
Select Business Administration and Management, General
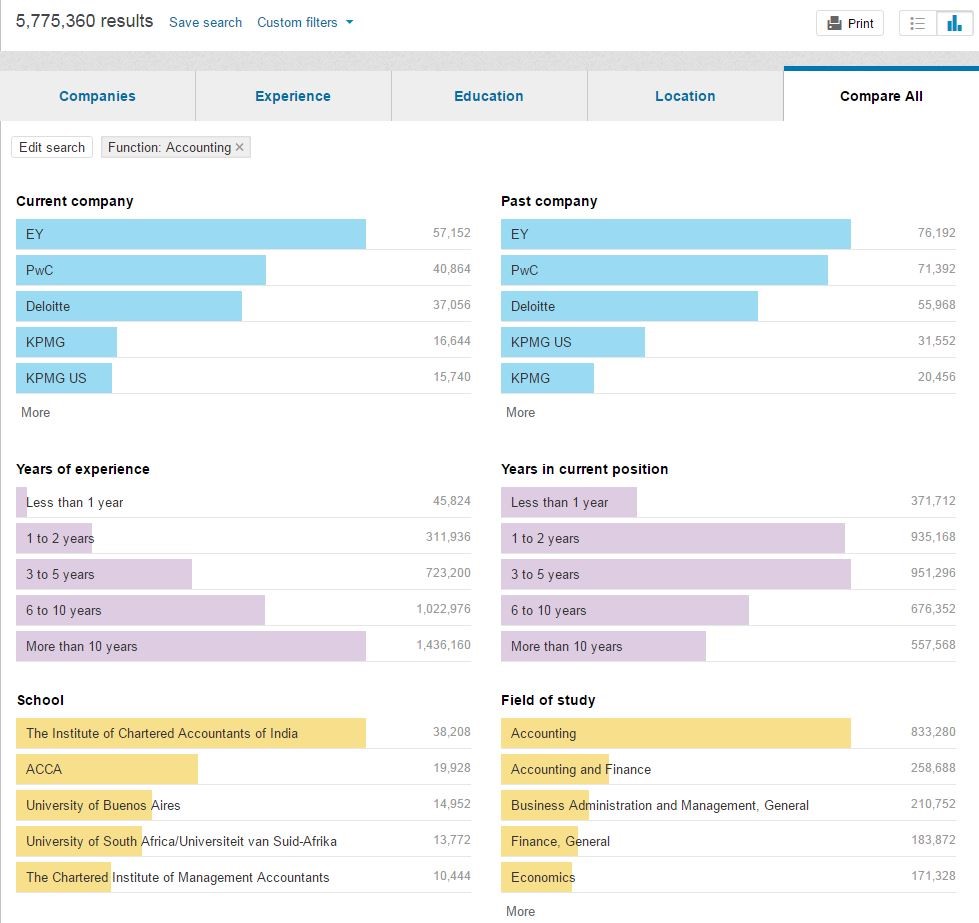728,806
